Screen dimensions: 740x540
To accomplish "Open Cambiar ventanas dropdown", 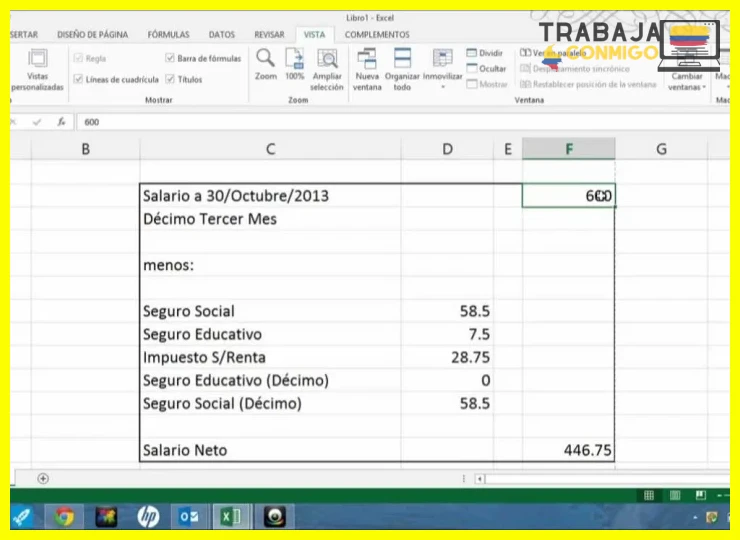I will coord(687,81).
